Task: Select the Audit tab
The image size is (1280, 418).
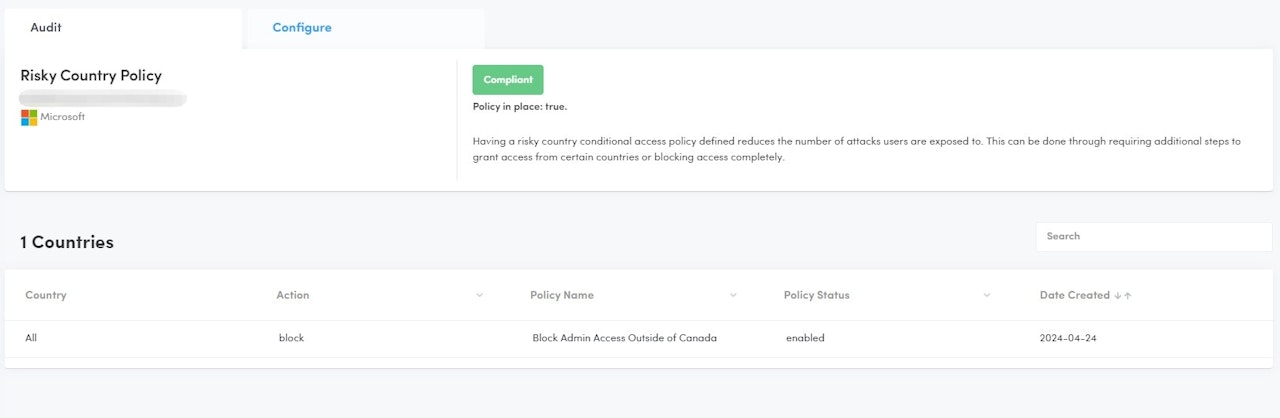Action: tap(46, 28)
